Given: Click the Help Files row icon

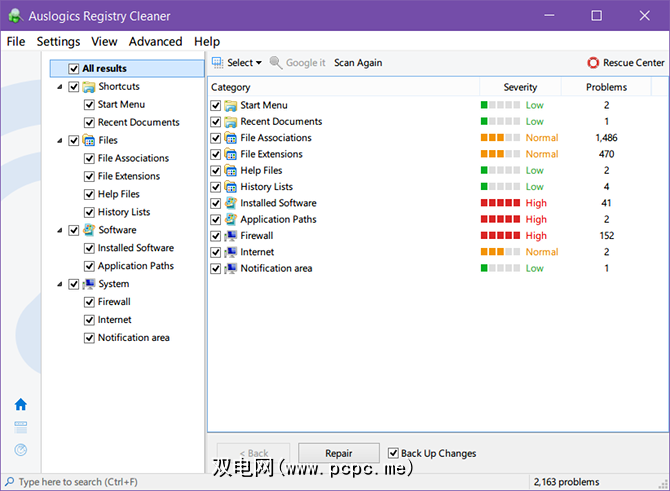Looking at the screenshot, I should (231, 171).
